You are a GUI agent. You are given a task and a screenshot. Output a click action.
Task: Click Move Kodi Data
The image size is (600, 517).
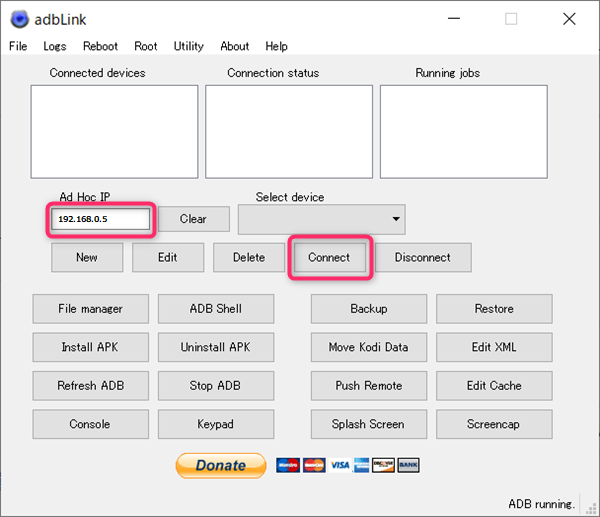[x=369, y=347]
